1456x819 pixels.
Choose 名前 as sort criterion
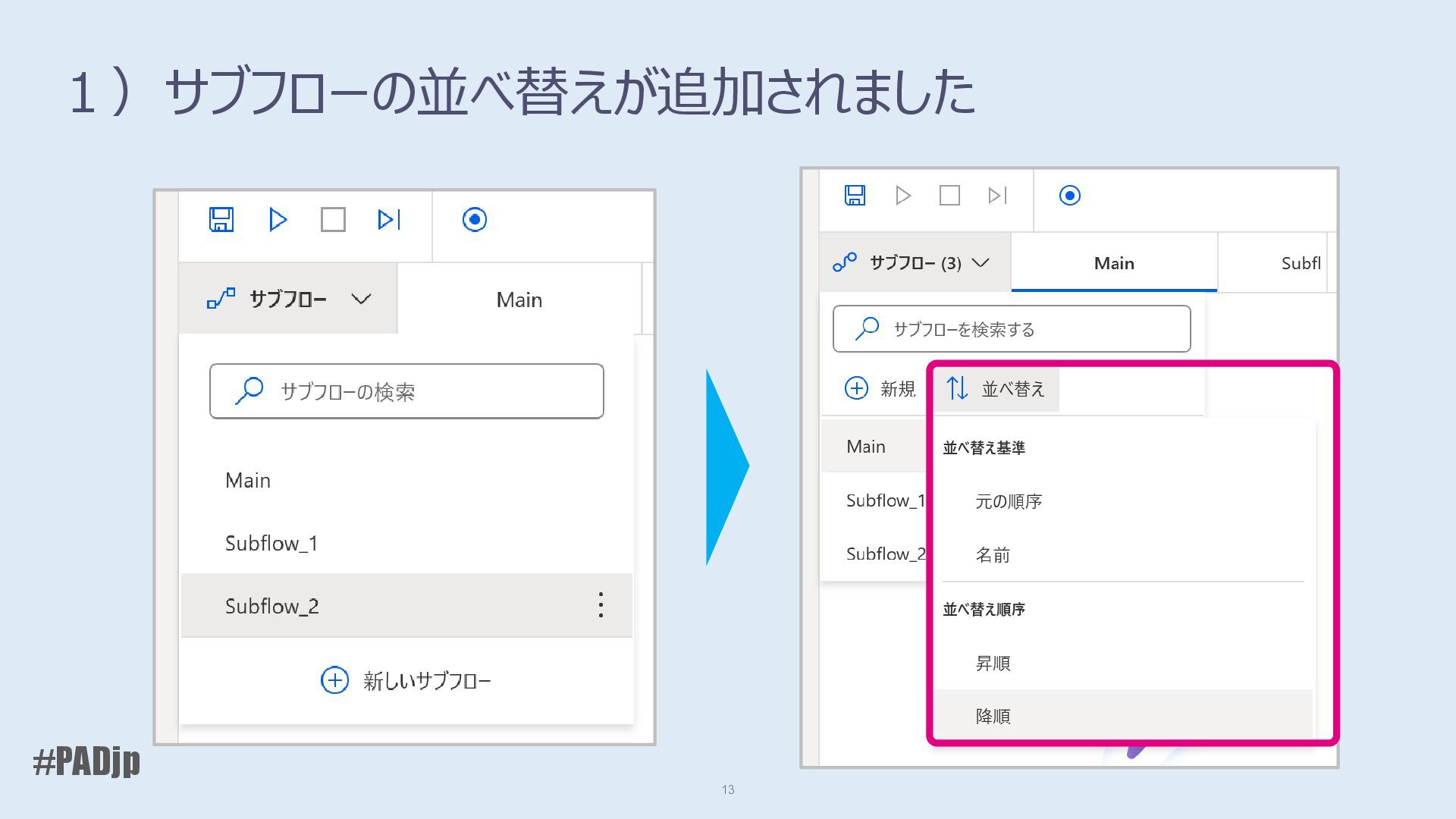tap(993, 555)
